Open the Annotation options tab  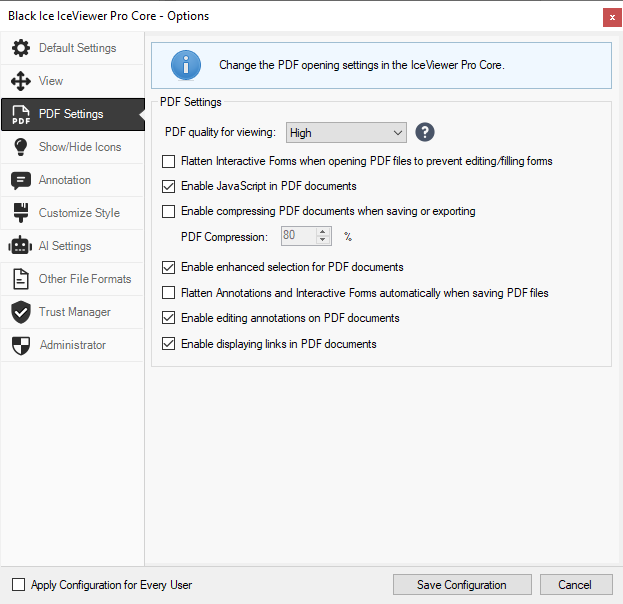72,180
